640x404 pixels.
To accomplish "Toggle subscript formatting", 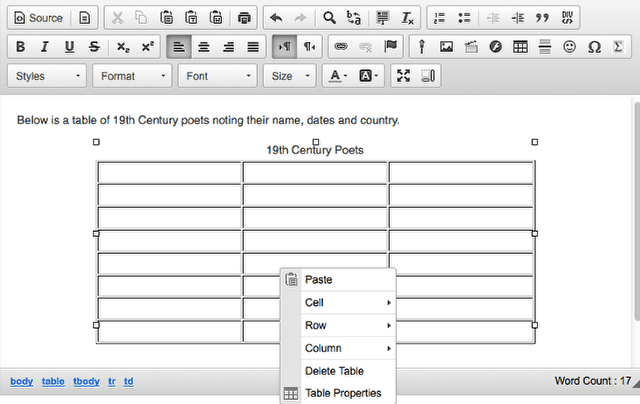I will click(x=123, y=47).
